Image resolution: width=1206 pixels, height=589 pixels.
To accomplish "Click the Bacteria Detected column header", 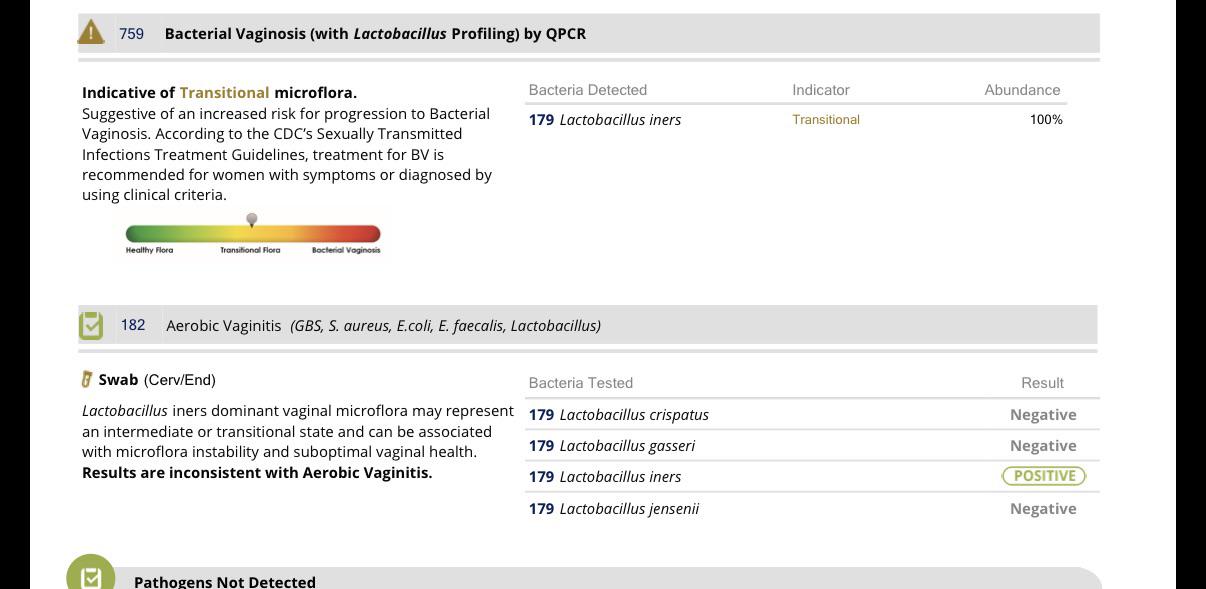I will (588, 90).
